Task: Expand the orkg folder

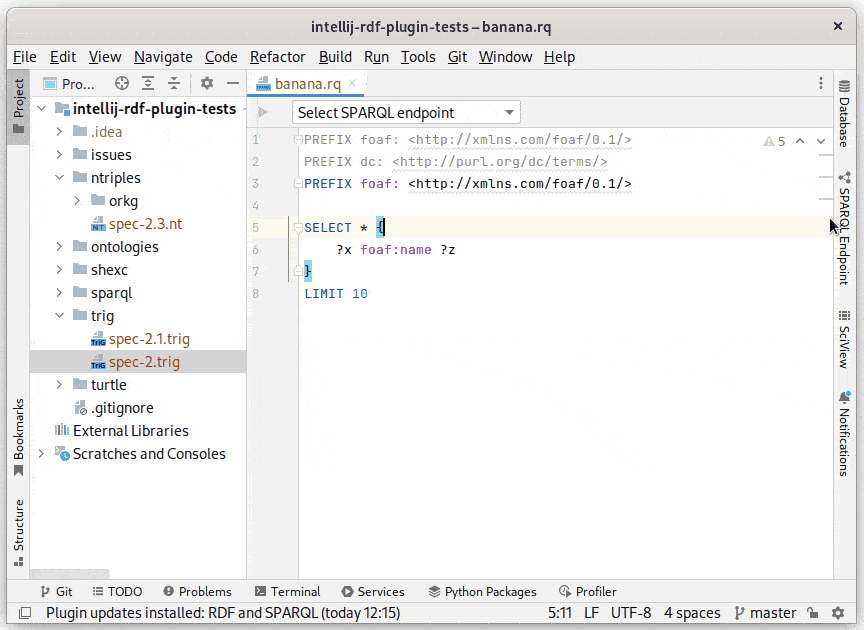Action: click(x=78, y=201)
